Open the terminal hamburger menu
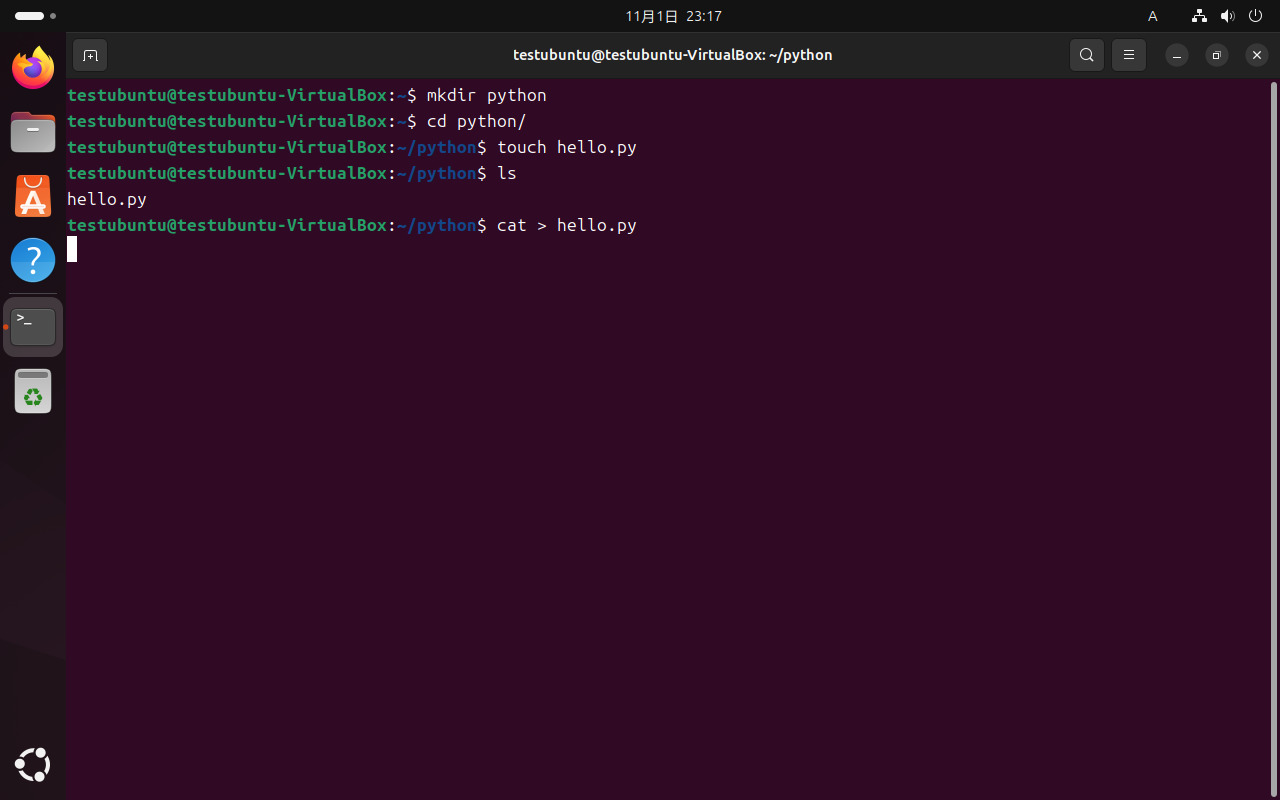Viewport: 1280px width, 800px height. coord(1129,55)
